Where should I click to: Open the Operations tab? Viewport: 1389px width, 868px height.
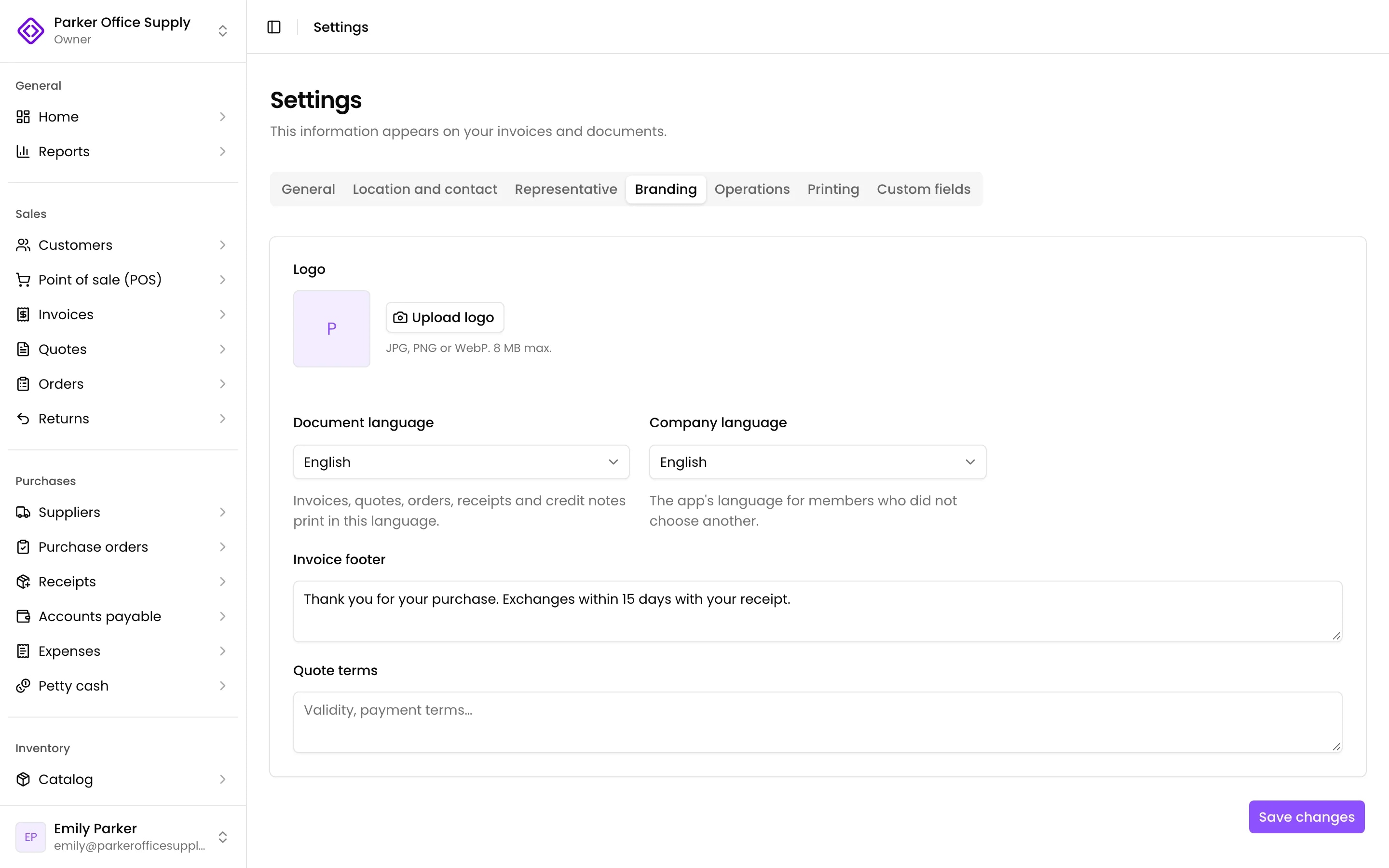pos(752,189)
